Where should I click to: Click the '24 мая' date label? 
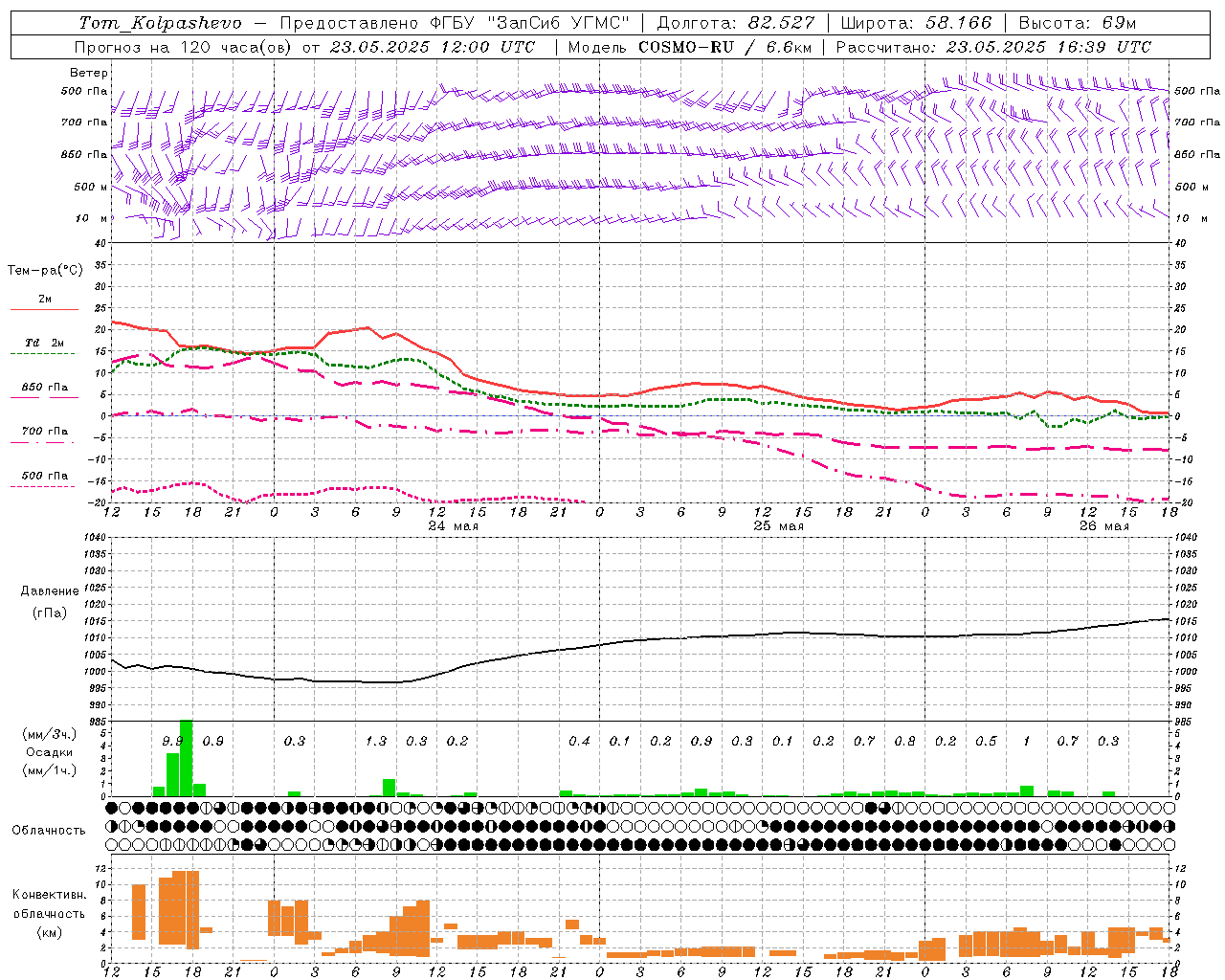click(x=453, y=526)
